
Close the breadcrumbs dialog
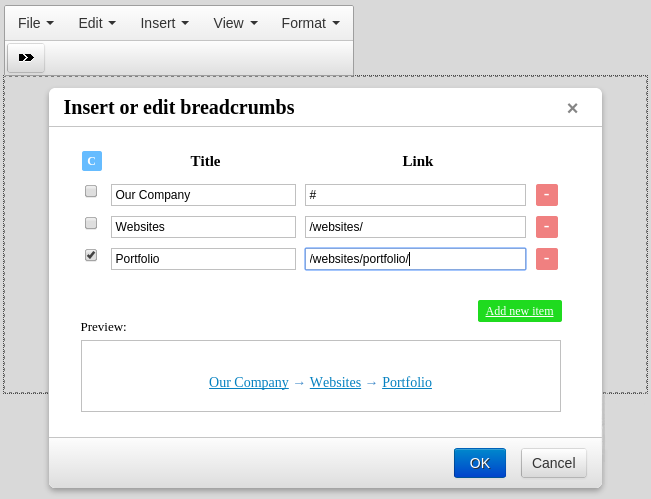click(x=572, y=109)
